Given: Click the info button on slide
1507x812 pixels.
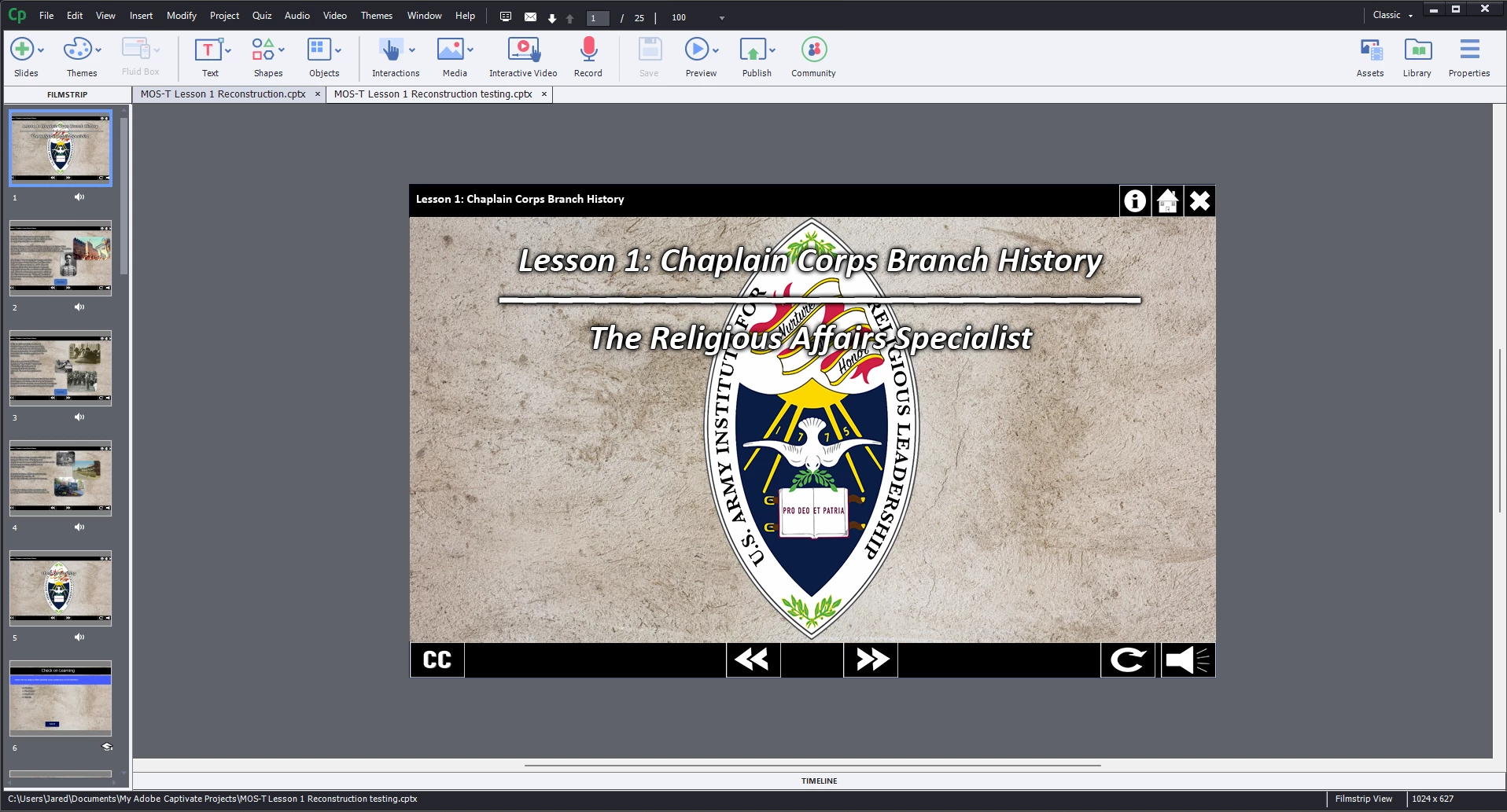Looking at the screenshot, I should click(x=1135, y=201).
